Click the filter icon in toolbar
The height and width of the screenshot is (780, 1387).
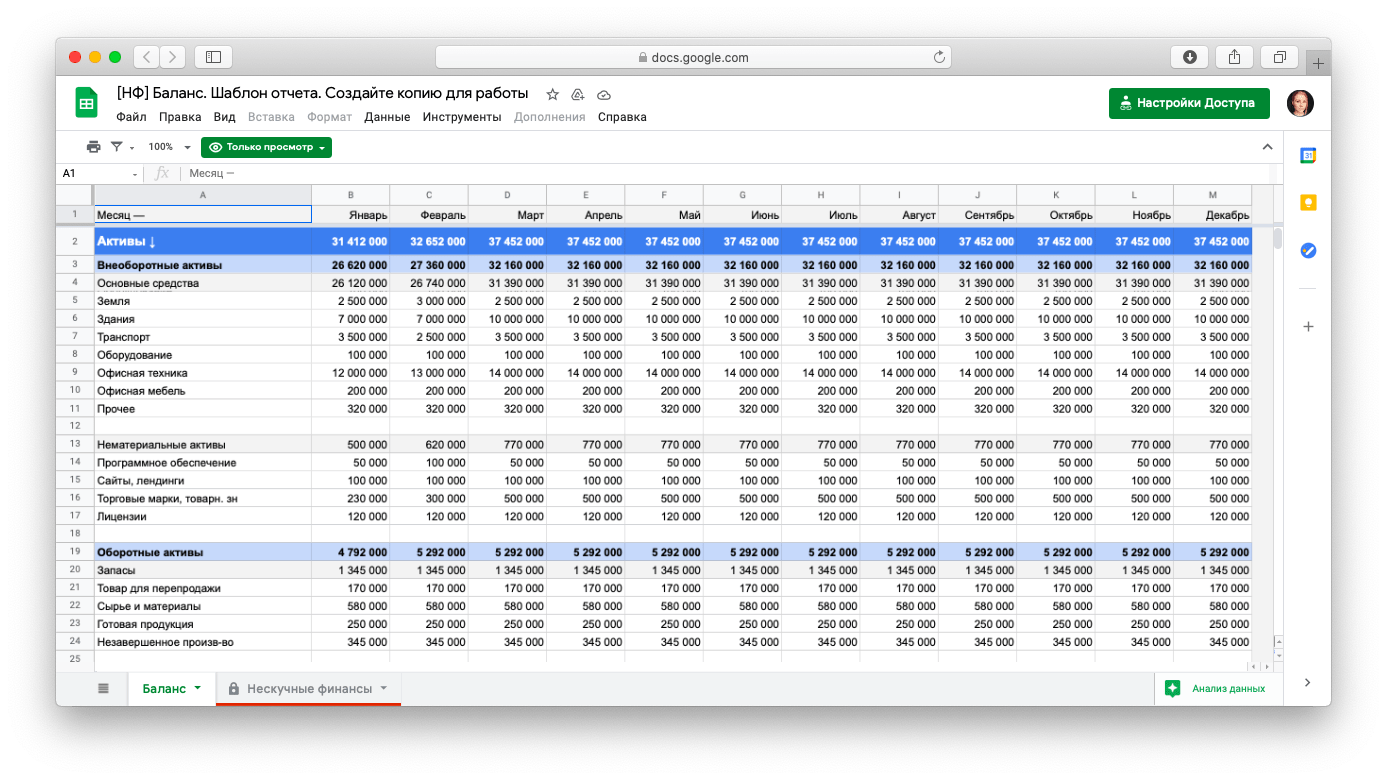(x=117, y=147)
